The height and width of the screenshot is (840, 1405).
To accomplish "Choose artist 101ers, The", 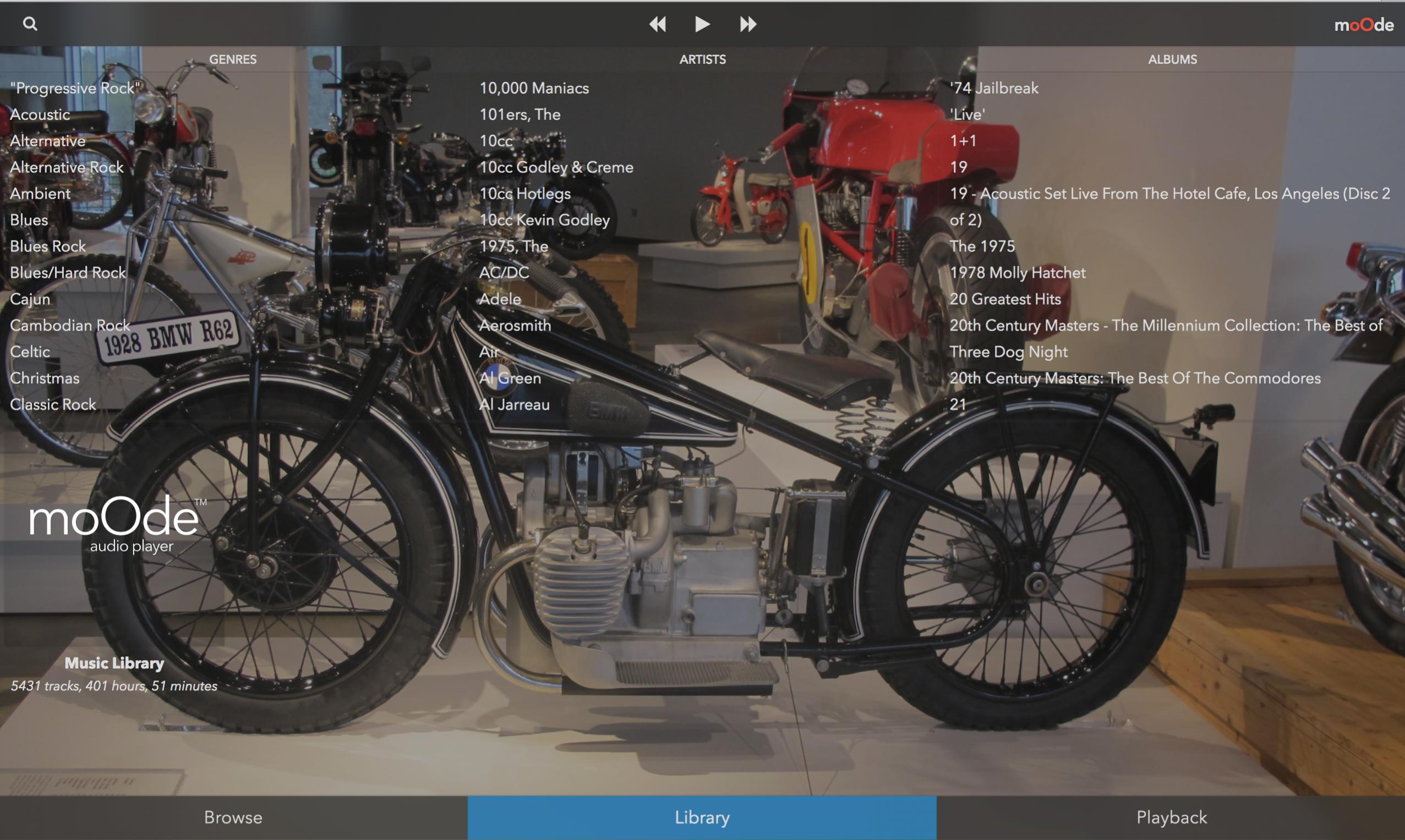I will tap(520, 114).
